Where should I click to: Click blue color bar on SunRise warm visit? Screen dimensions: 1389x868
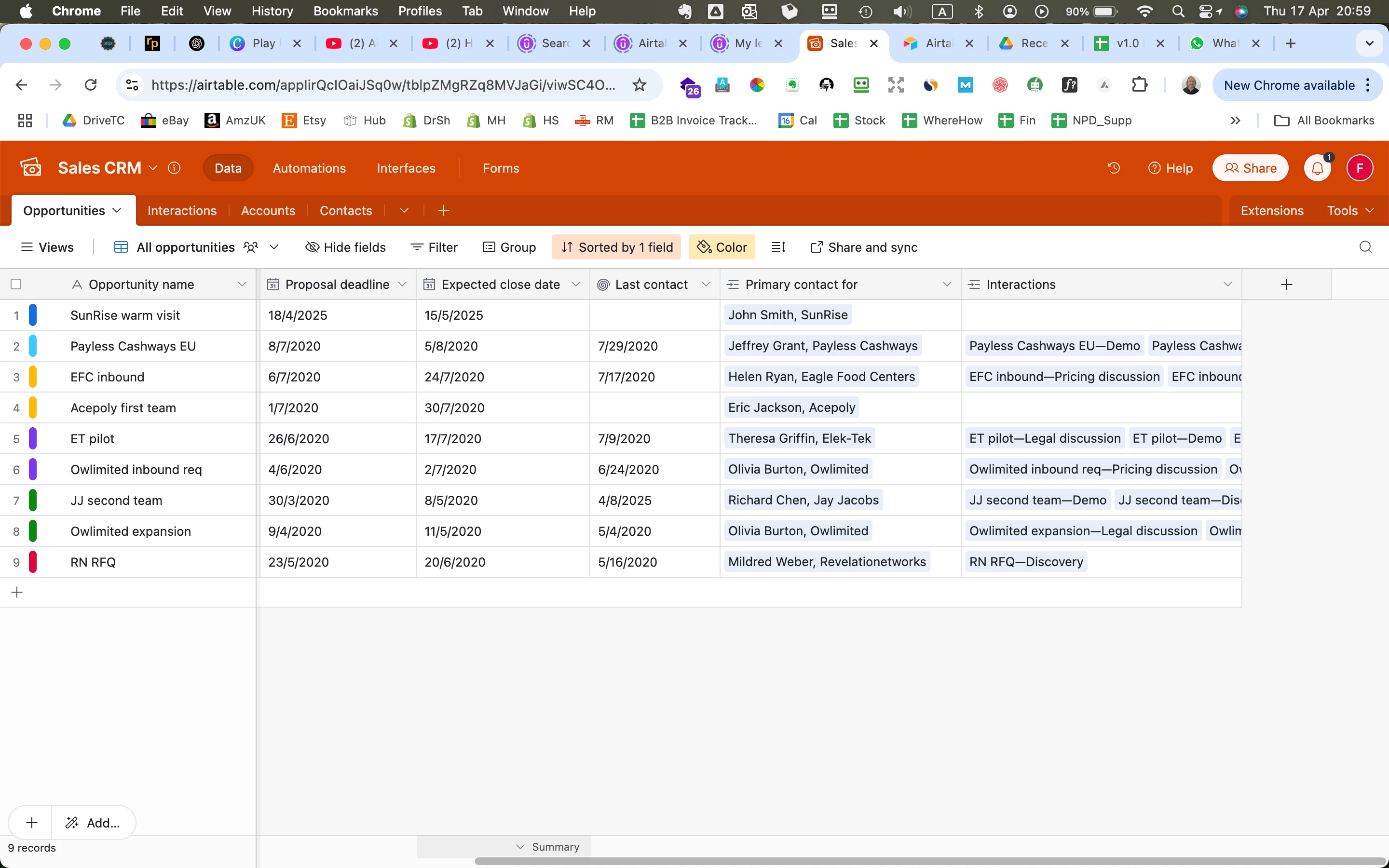point(33,315)
